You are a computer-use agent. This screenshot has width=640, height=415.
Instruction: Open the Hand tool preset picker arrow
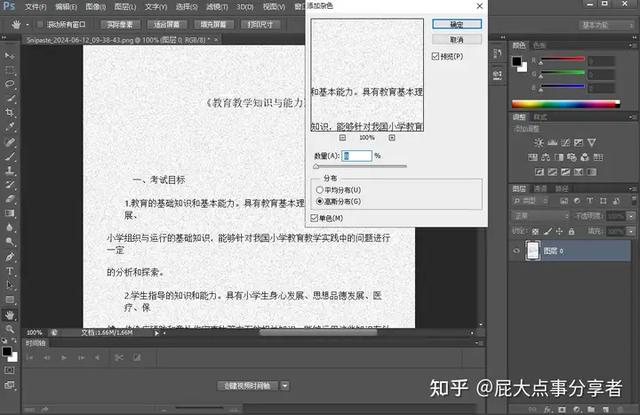coord(27,25)
